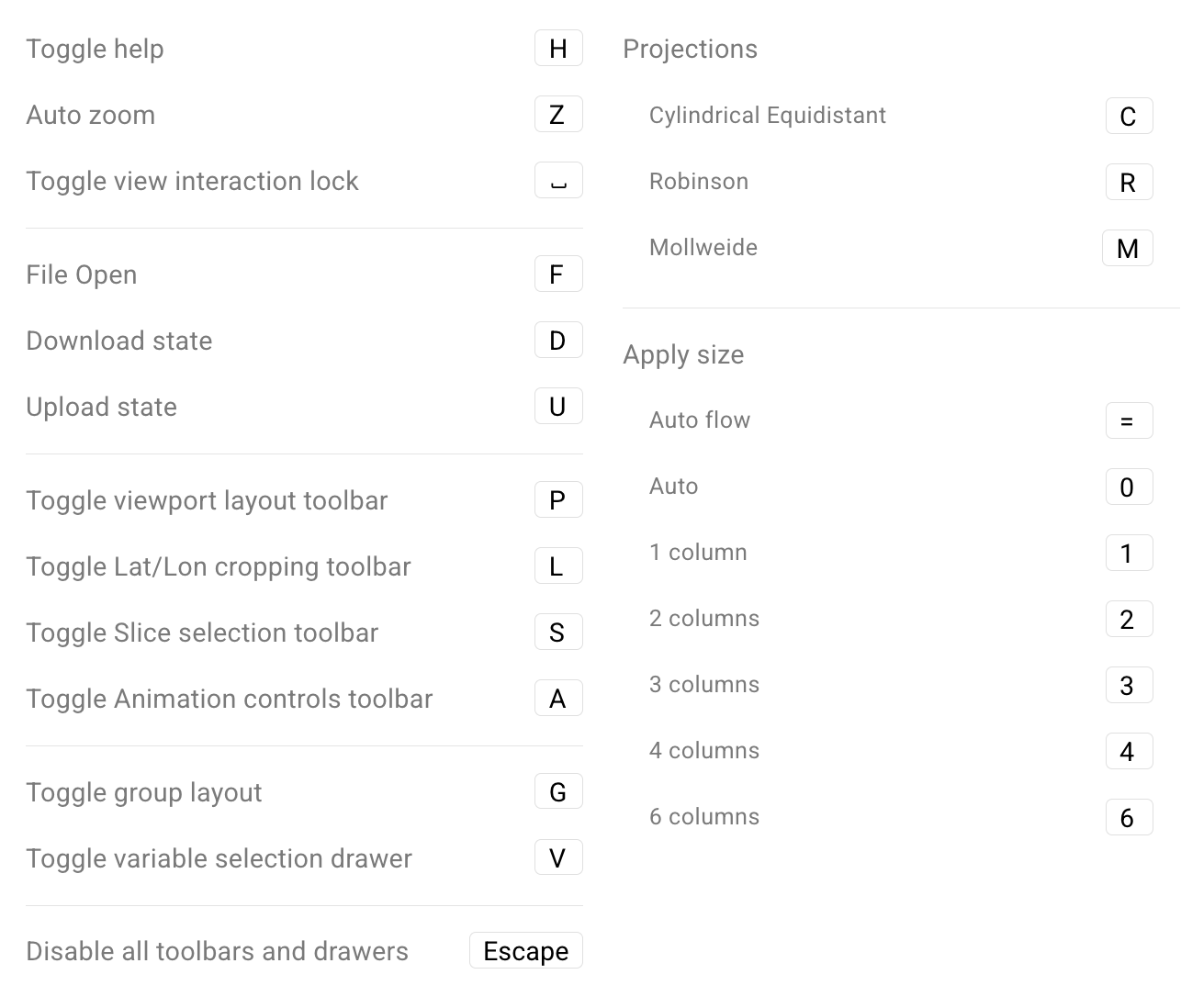Select Auto size with the 0 key
This screenshot has width=1181, height=1008.
pyautogui.click(x=1129, y=487)
